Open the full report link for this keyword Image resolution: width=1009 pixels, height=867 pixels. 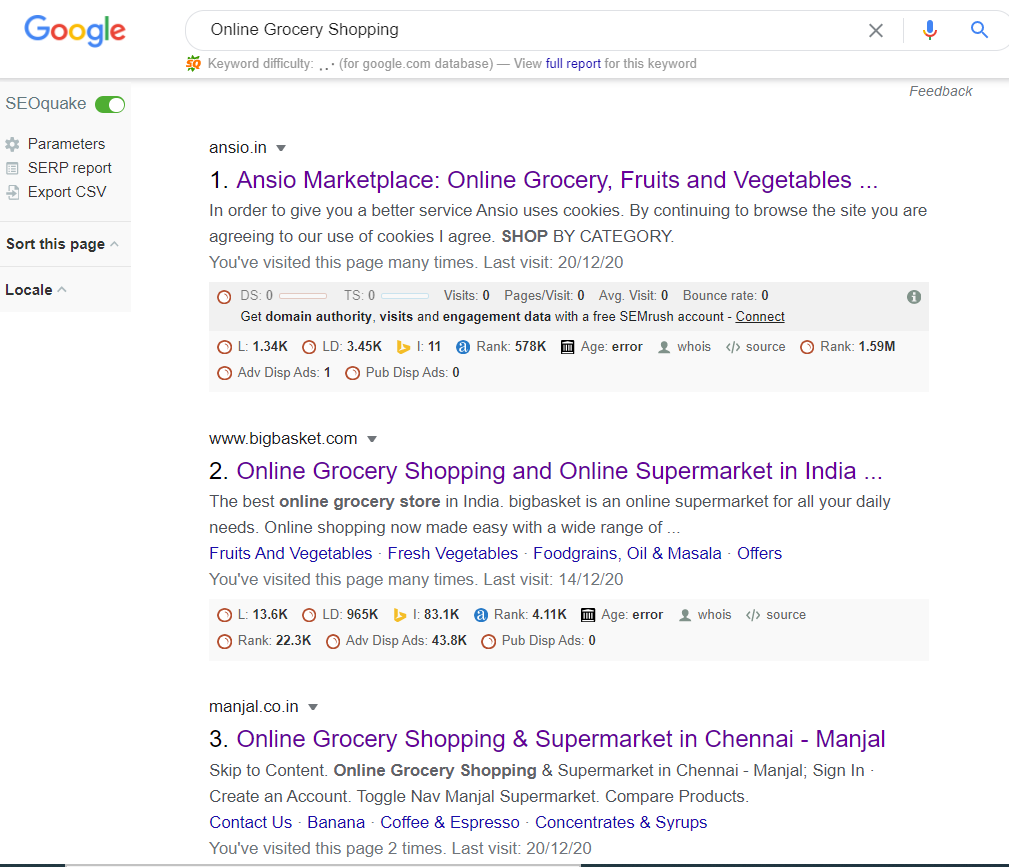[573, 64]
